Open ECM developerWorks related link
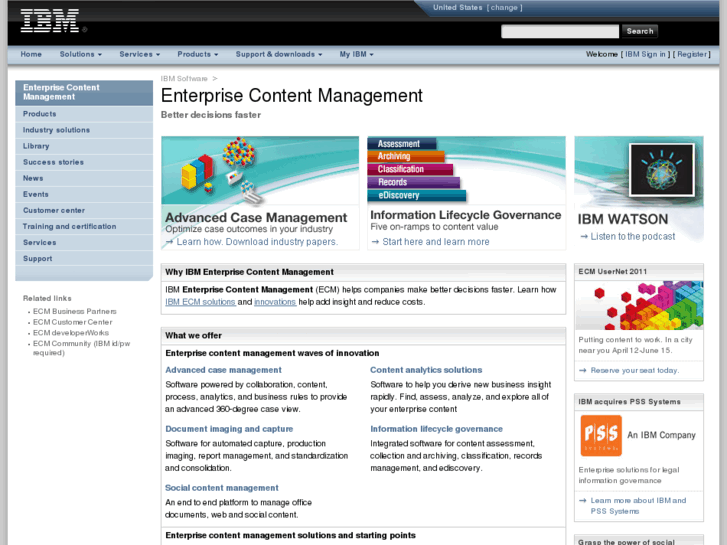The height and width of the screenshot is (545, 727). pos(71,333)
